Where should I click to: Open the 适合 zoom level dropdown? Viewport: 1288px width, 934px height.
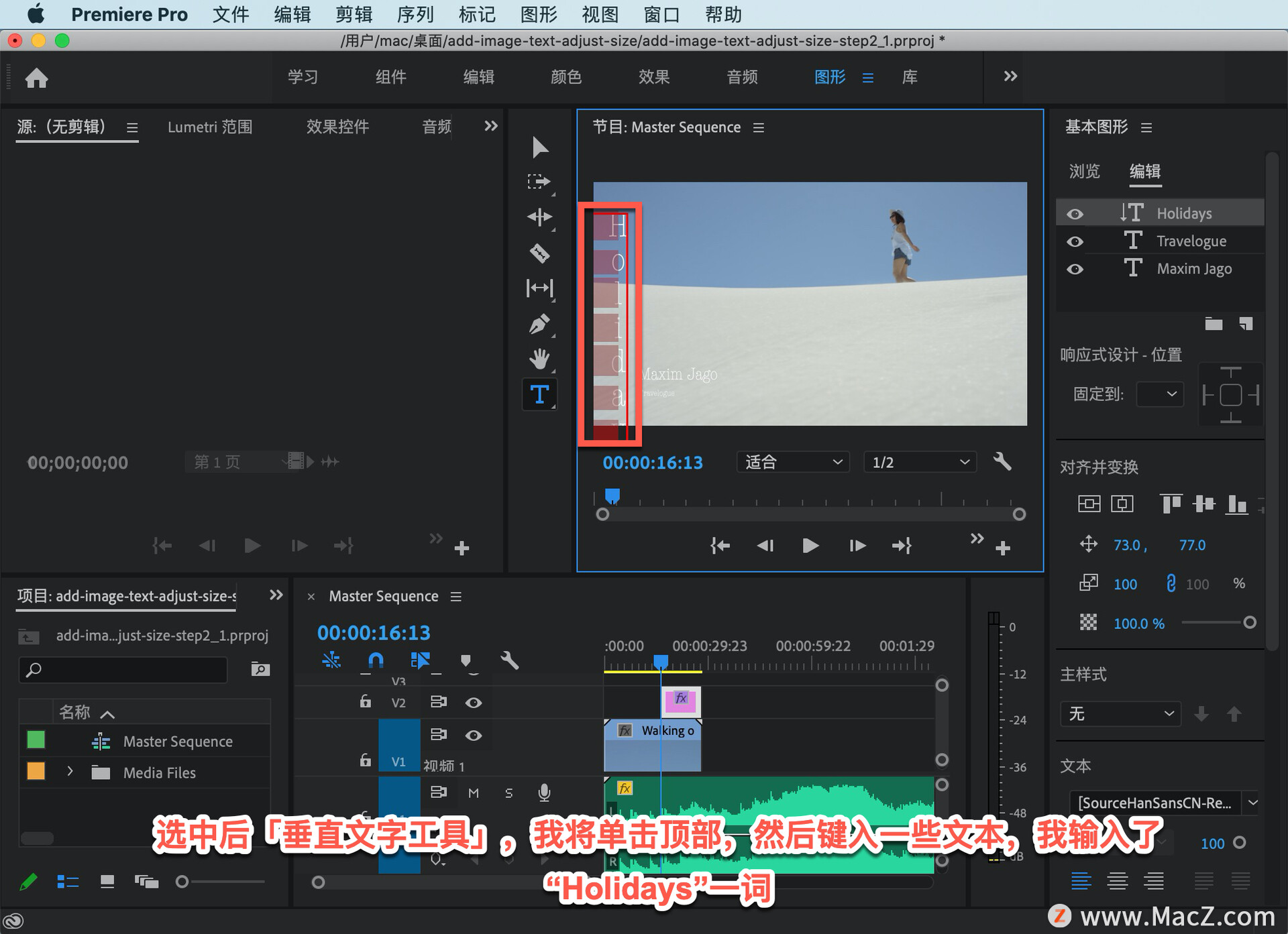(793, 462)
